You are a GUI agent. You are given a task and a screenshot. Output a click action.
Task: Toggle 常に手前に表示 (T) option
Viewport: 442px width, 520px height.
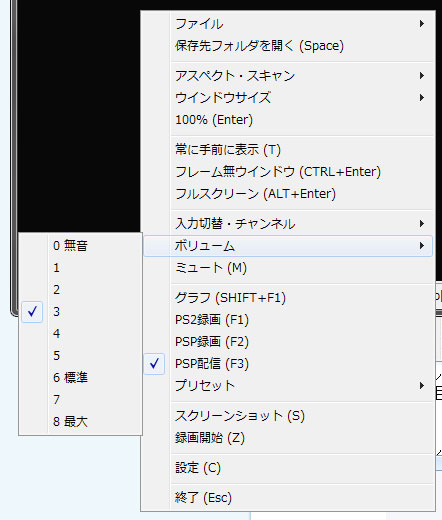click(288, 150)
